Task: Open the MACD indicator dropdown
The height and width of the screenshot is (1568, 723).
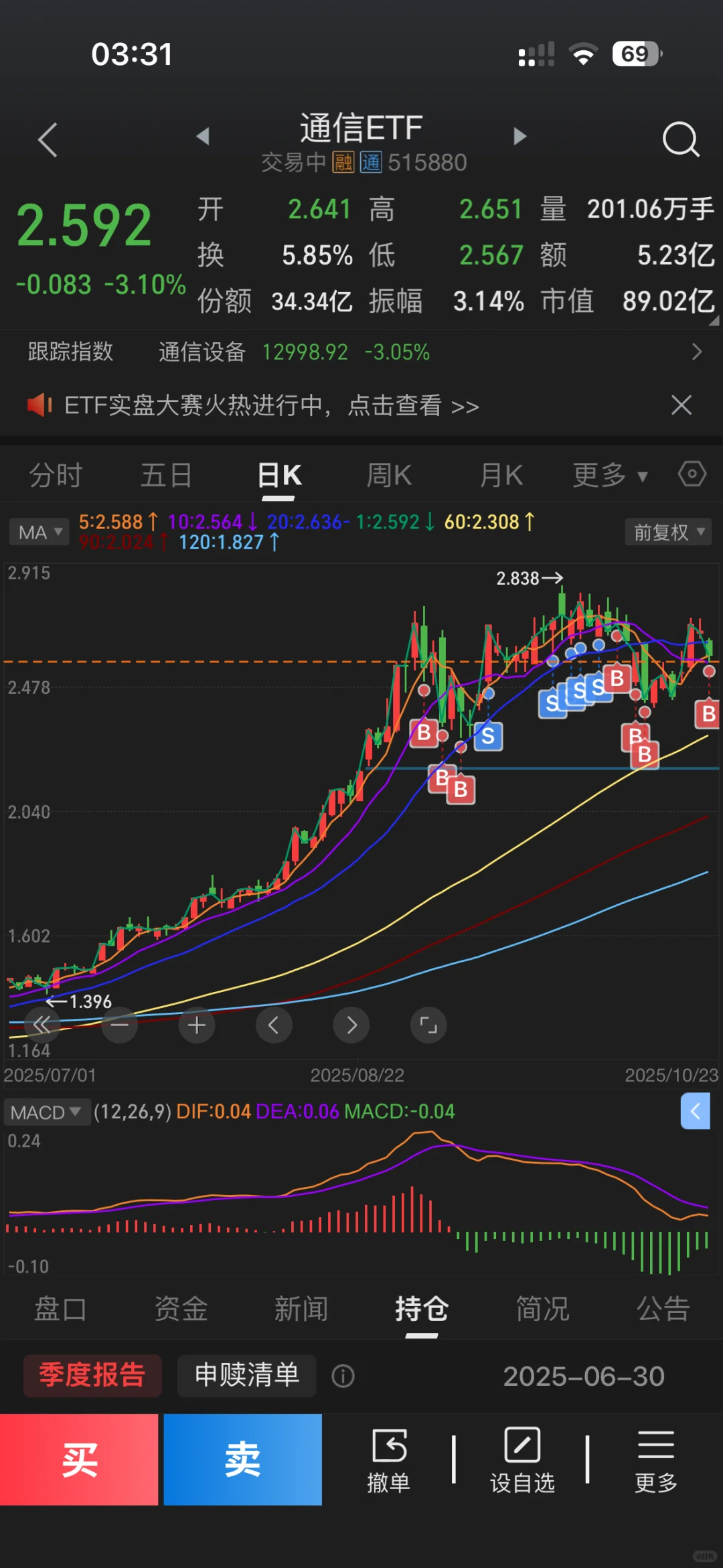Action: point(47,1112)
